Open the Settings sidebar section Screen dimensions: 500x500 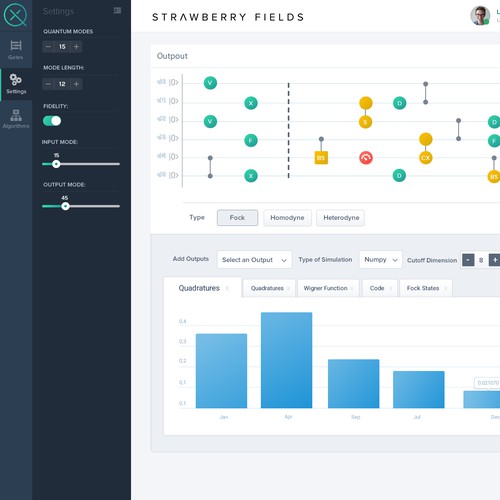click(16, 84)
